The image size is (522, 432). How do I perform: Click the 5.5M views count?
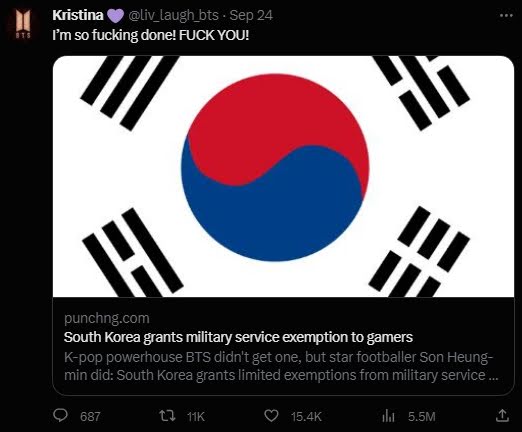[422, 417]
